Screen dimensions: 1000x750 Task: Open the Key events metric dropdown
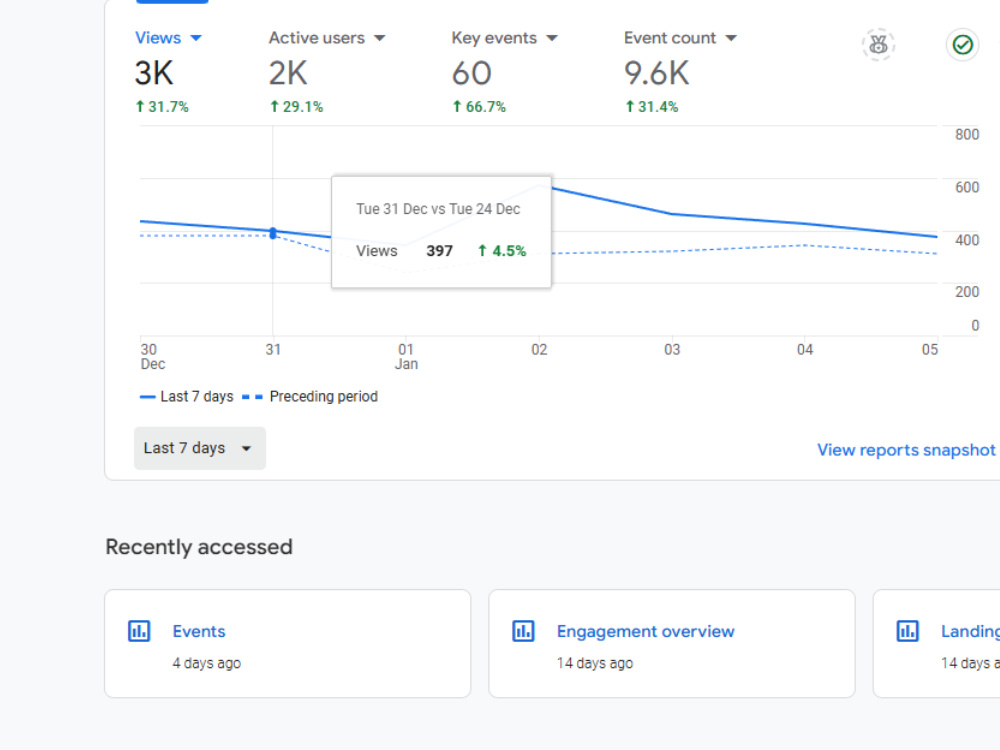pyautogui.click(x=504, y=38)
